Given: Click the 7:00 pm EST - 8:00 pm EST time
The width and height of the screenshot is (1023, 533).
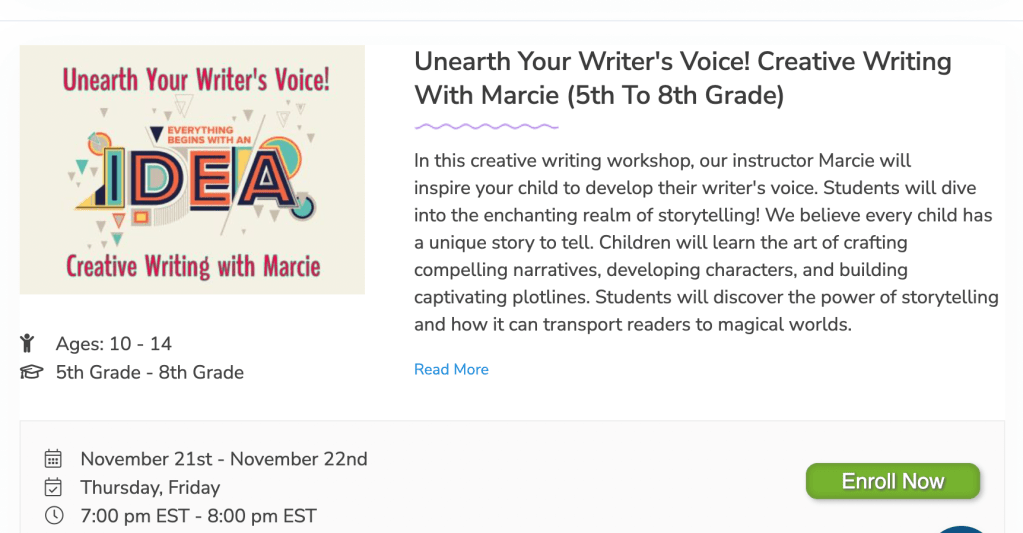Looking at the screenshot, I should point(198,516).
